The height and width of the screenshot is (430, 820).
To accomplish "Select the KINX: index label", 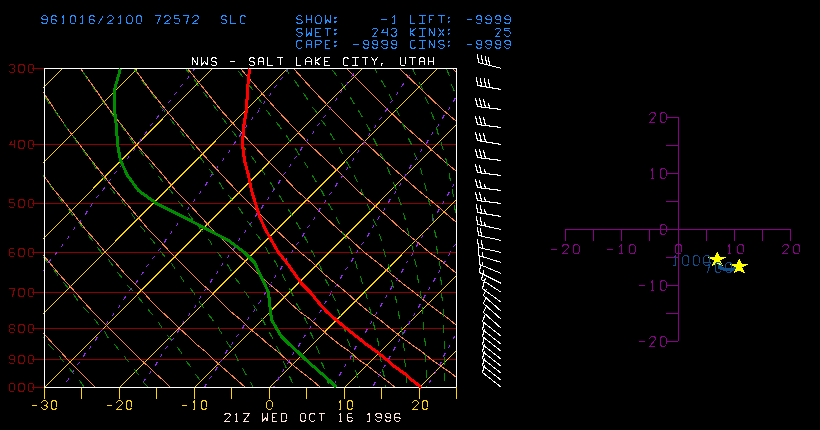I will 430,32.
